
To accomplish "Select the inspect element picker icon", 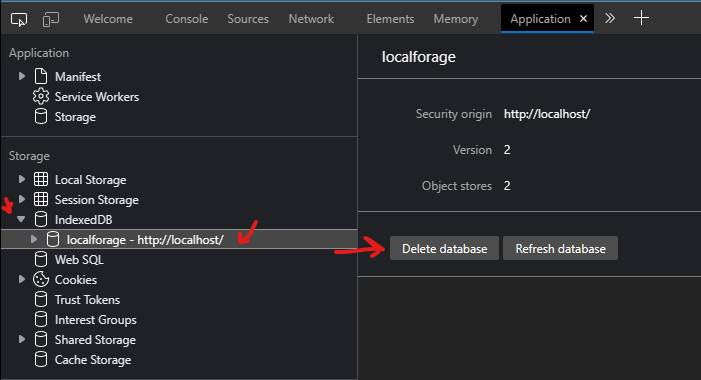I will pyautogui.click(x=19, y=19).
